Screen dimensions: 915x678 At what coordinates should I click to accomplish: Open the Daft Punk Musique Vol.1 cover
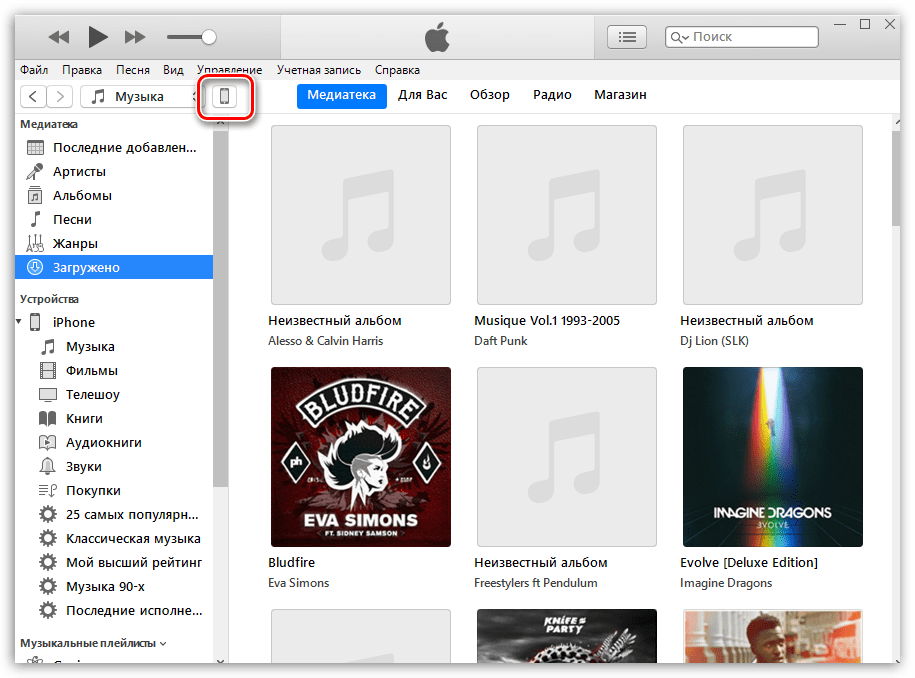click(x=567, y=215)
